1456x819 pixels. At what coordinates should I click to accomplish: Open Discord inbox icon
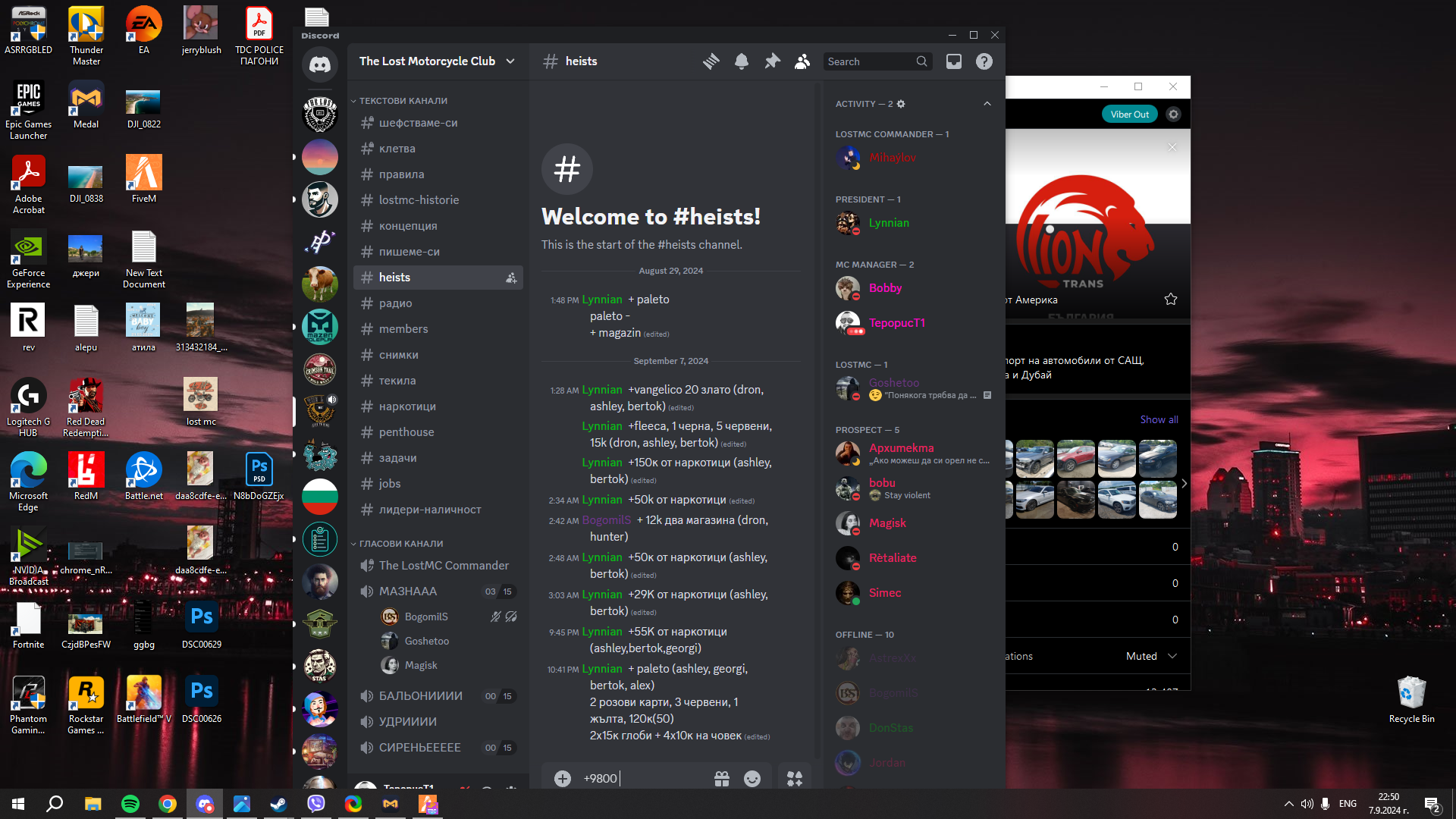click(x=953, y=61)
